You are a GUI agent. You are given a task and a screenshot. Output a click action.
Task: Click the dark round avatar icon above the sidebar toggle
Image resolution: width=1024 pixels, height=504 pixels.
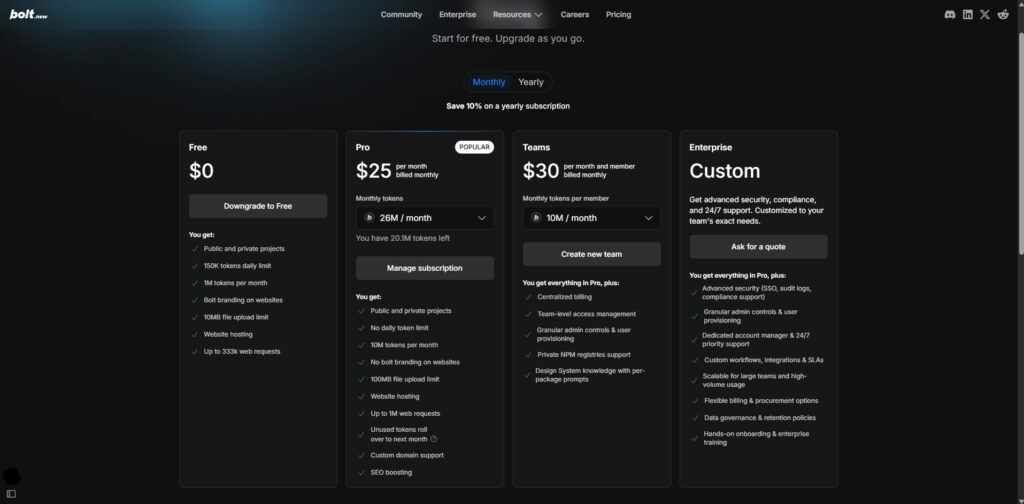click(x=12, y=476)
